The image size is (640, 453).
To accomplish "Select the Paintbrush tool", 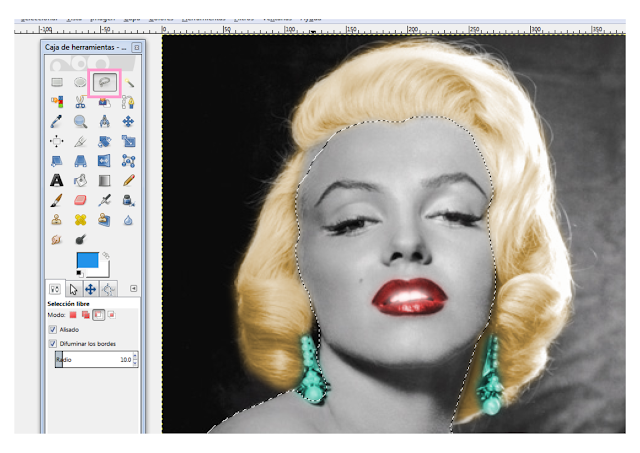I will pos(57,200).
